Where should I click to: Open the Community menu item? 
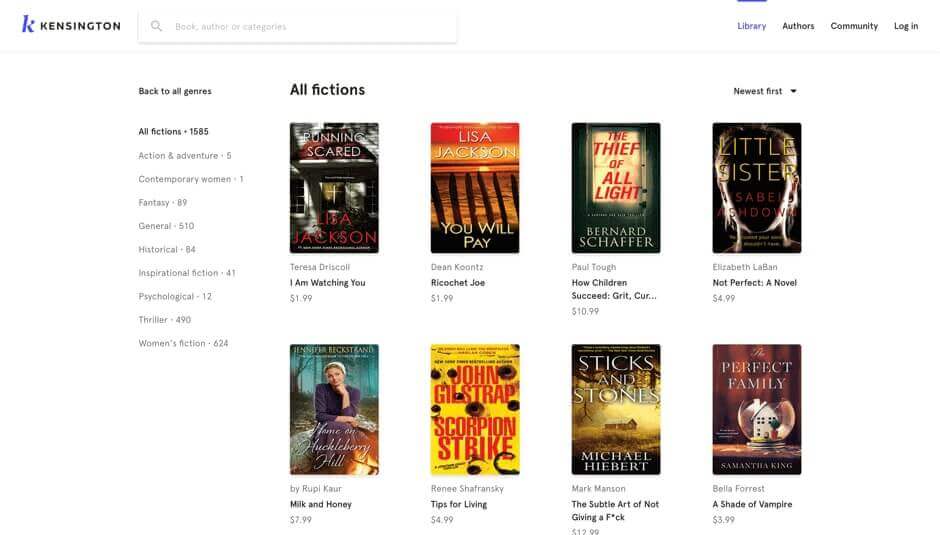pyautogui.click(x=854, y=26)
